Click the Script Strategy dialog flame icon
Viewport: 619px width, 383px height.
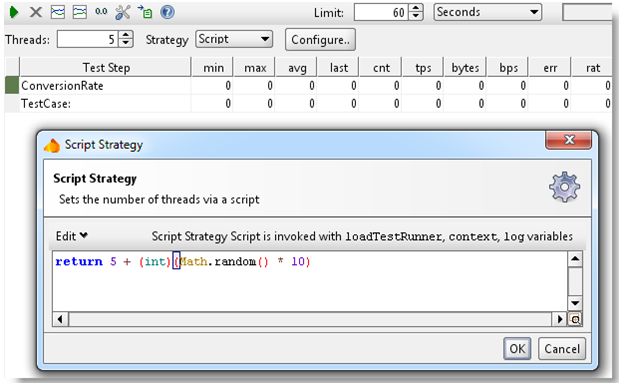52,145
